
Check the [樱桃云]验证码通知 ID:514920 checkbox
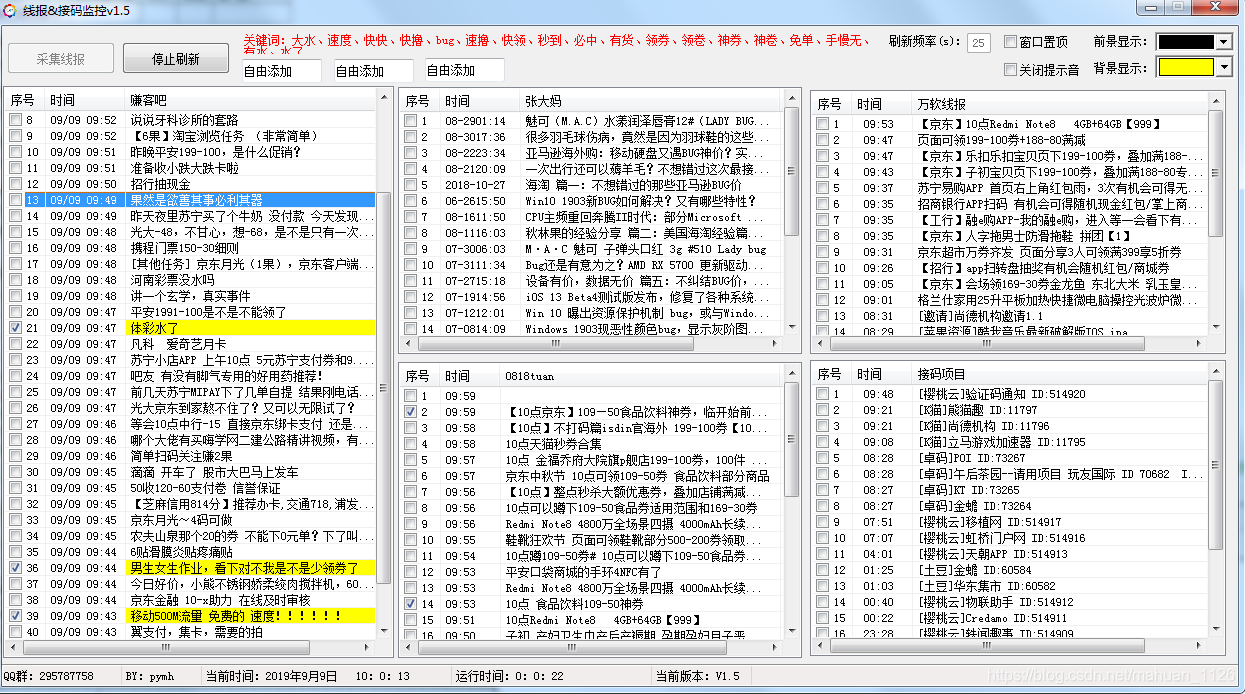click(x=822, y=394)
